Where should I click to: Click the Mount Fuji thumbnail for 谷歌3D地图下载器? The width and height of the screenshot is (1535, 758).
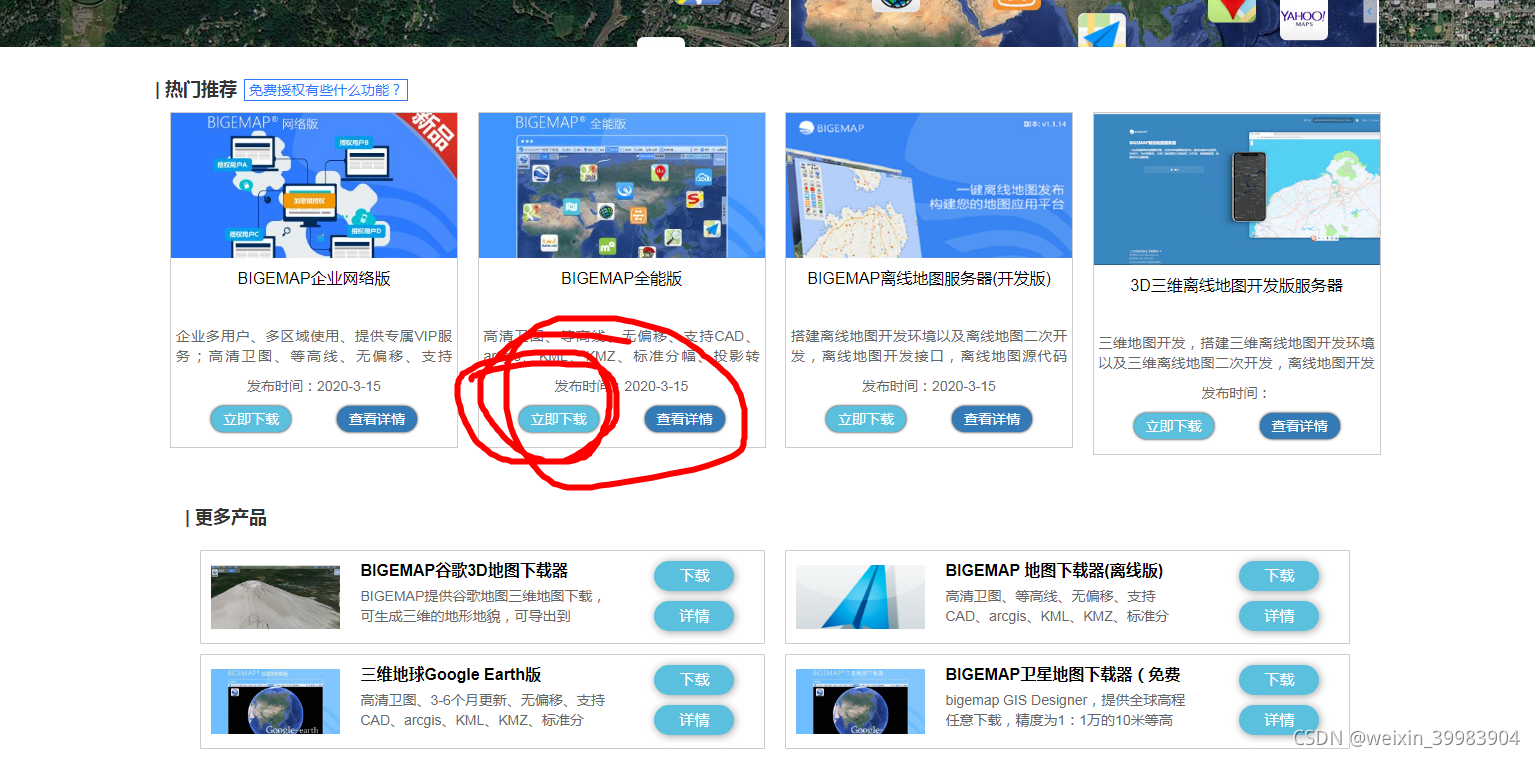click(x=275, y=597)
